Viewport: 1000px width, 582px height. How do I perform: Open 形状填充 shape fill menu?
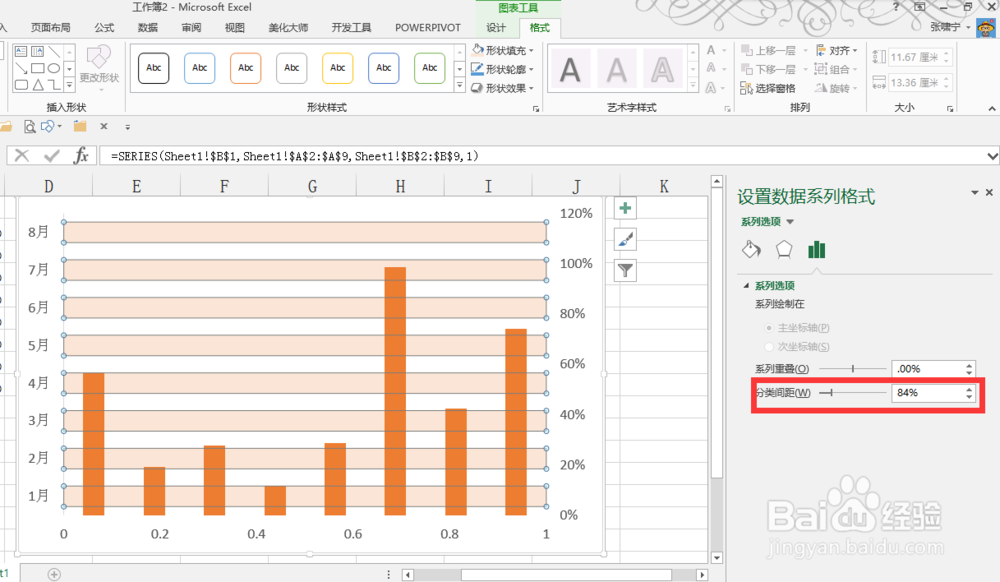503,50
